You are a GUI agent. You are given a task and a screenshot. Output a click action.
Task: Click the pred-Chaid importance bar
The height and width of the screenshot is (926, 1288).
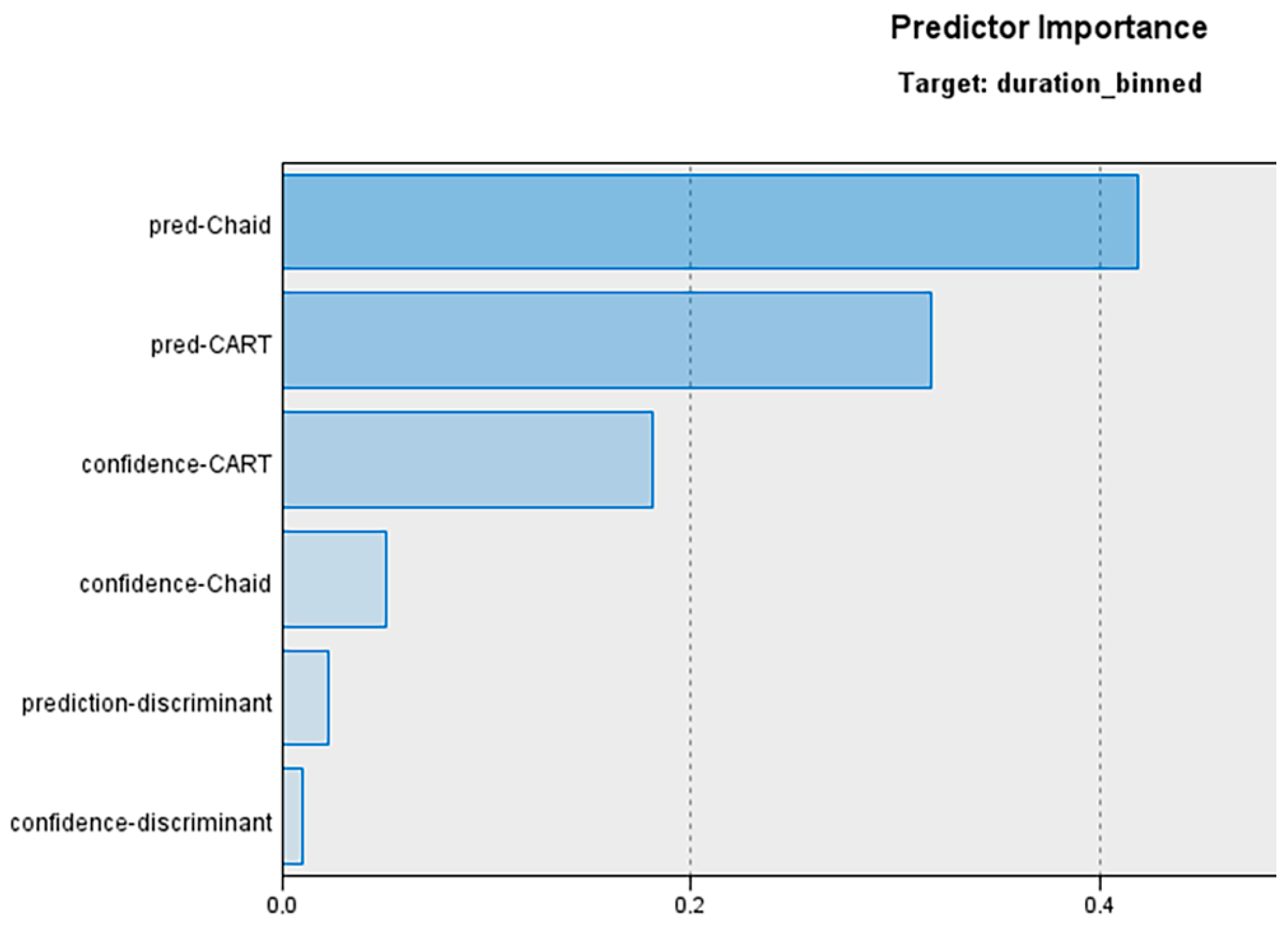pos(710,222)
